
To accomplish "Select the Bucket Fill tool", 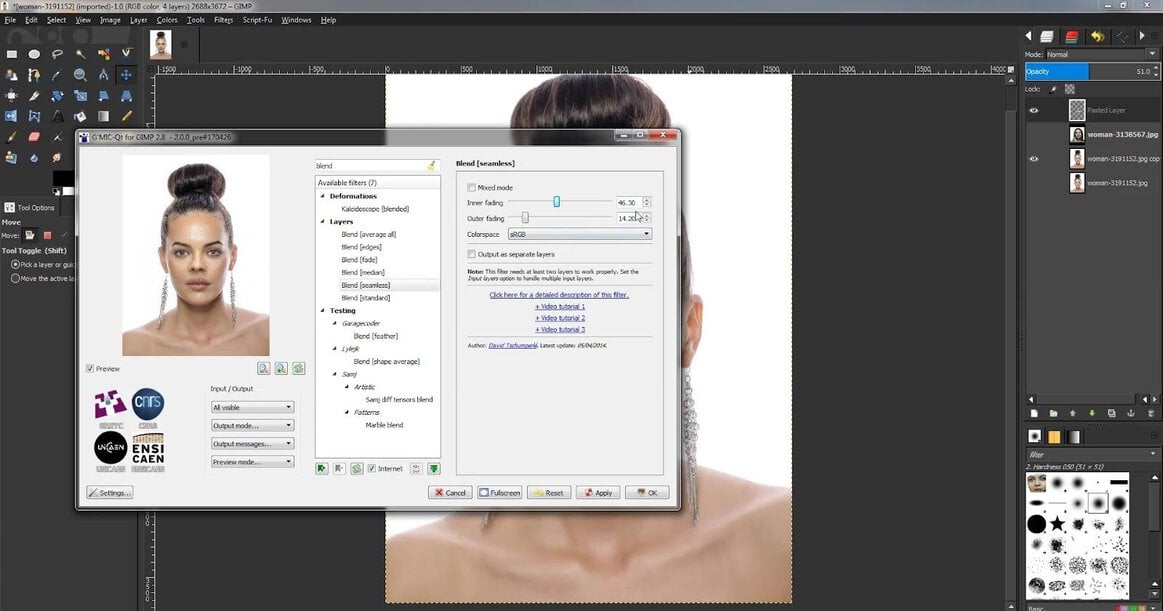I will point(80,116).
